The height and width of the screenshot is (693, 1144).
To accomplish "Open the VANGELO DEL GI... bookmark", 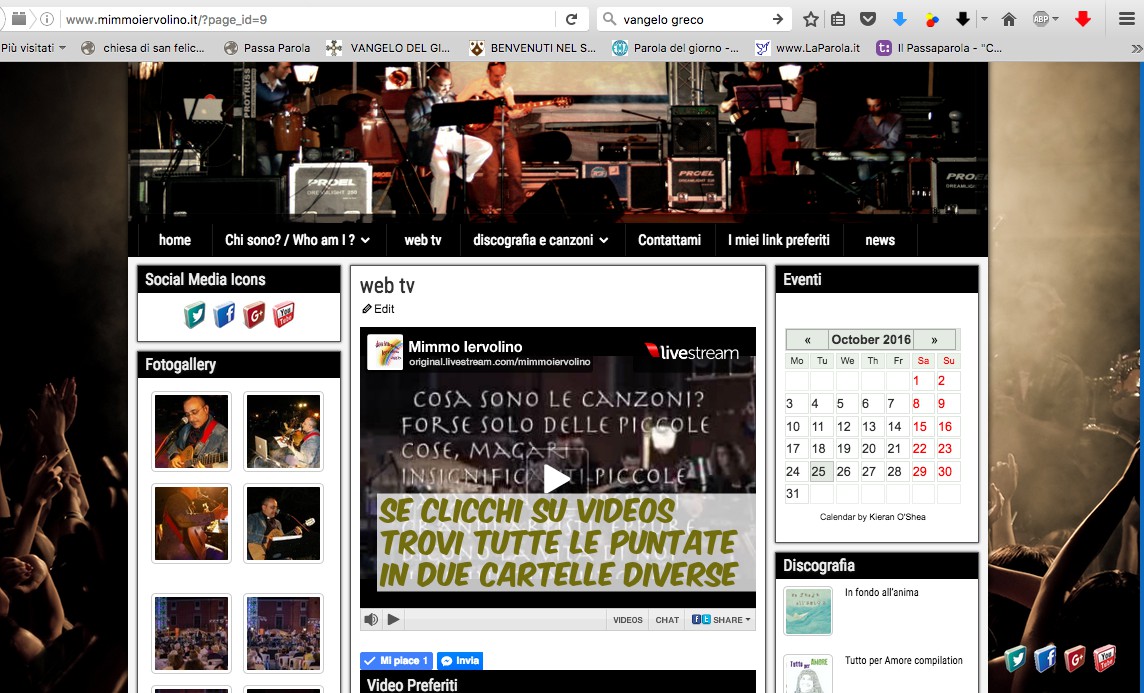I will pyautogui.click(x=388, y=48).
